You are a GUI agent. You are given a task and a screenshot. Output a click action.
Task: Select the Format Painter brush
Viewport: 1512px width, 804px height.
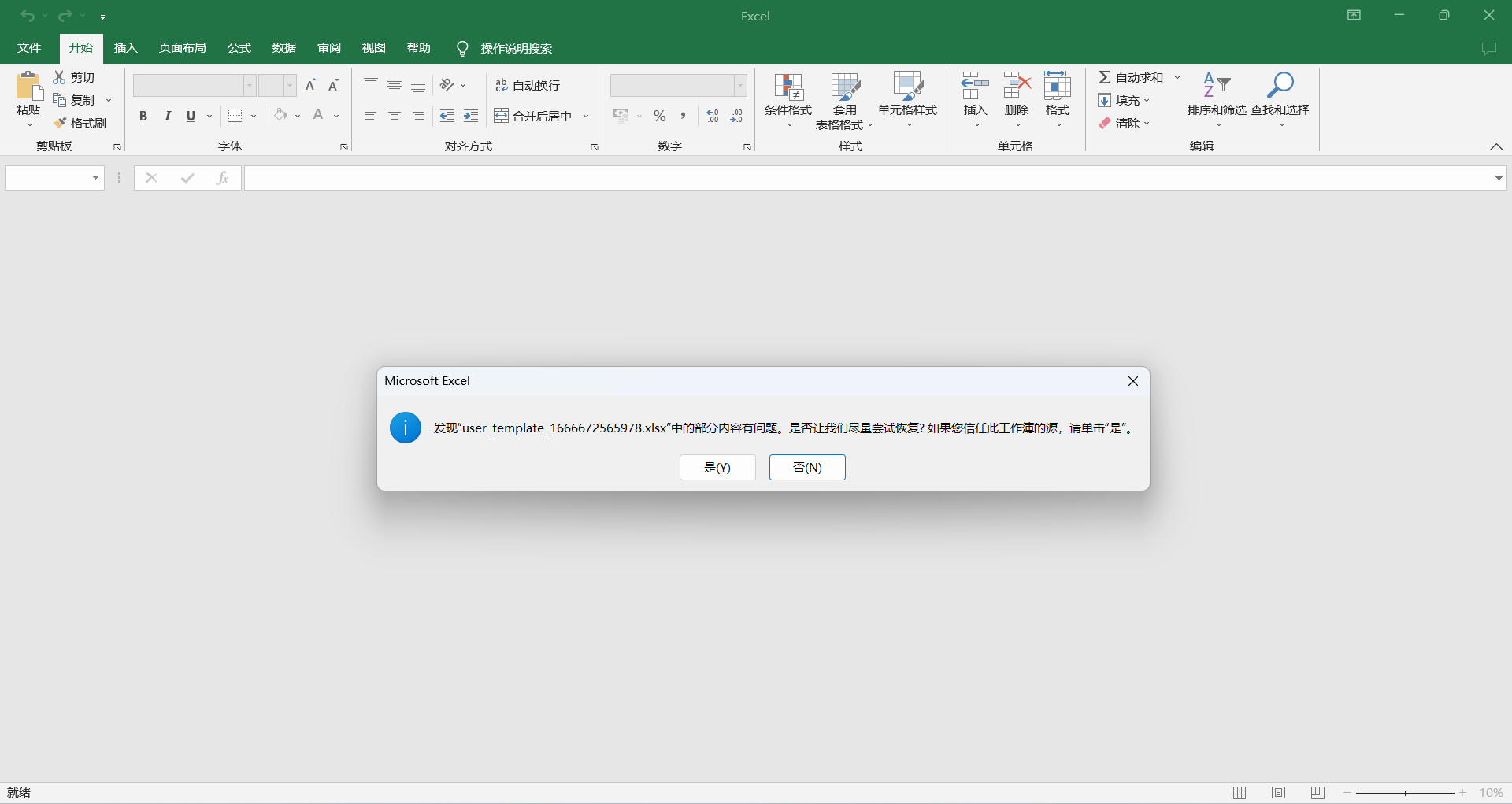pyautogui.click(x=59, y=123)
